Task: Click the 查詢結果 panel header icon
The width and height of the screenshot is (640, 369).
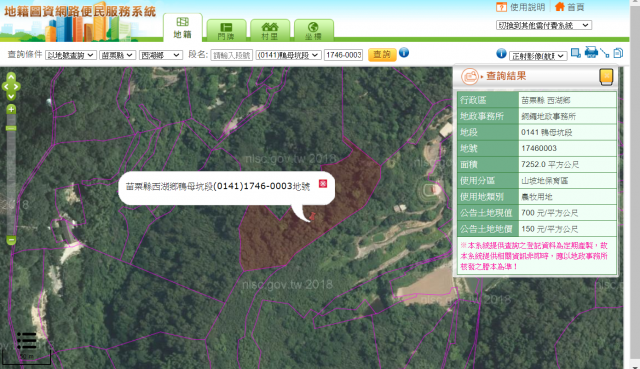Action: [470, 76]
